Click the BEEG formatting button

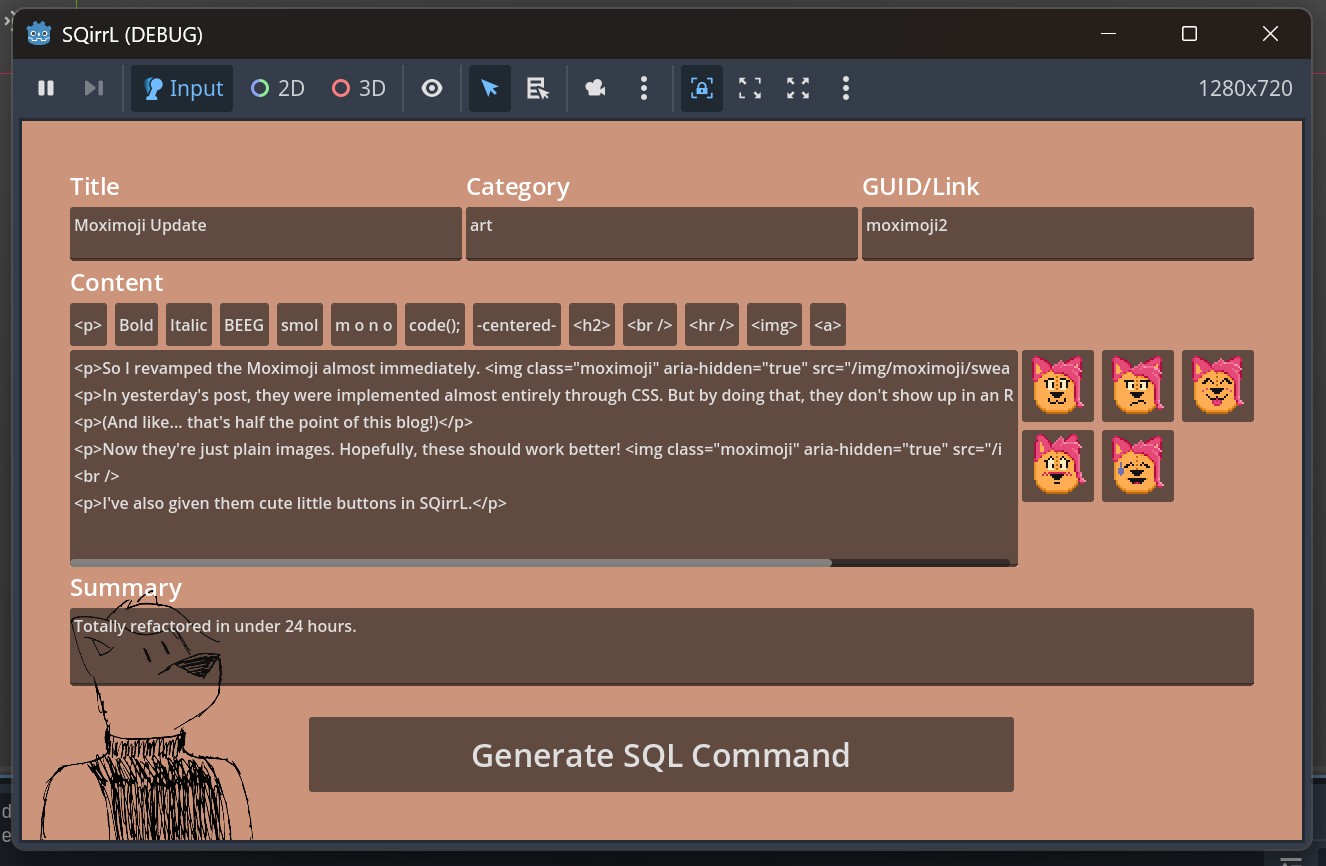244,324
